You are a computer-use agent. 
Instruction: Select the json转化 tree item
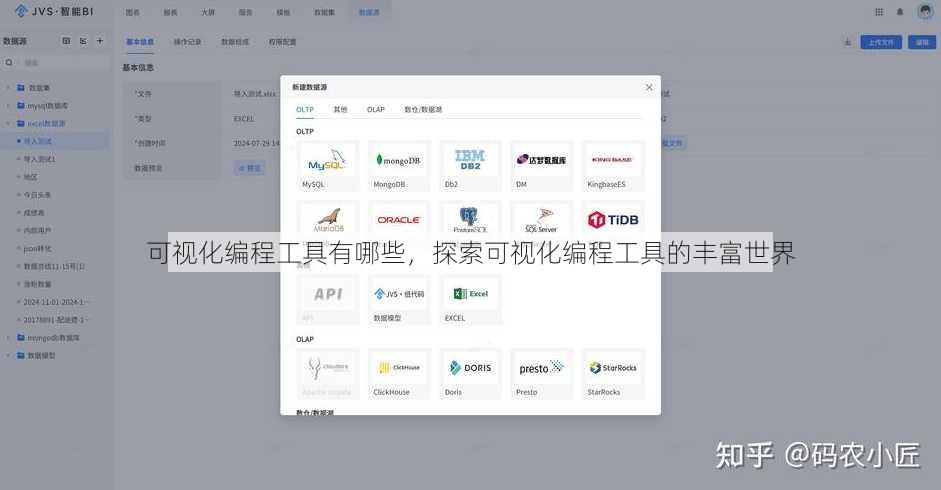point(37,249)
